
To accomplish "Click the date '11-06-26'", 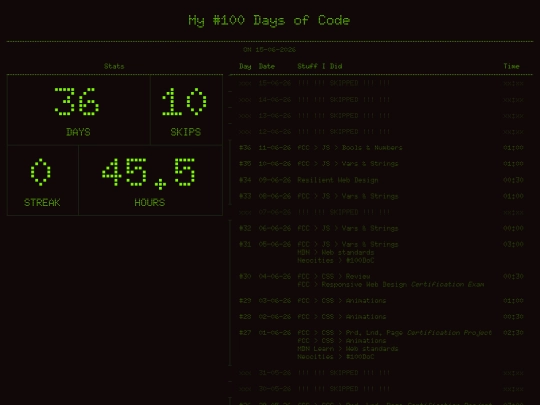I will [275, 148].
